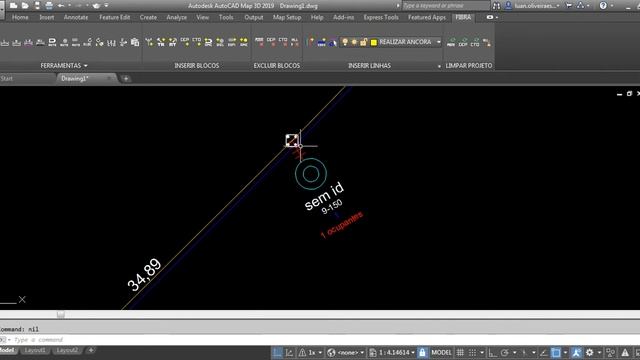Open the FIBRA ribbon tab
640x360 pixels.
tap(463, 17)
